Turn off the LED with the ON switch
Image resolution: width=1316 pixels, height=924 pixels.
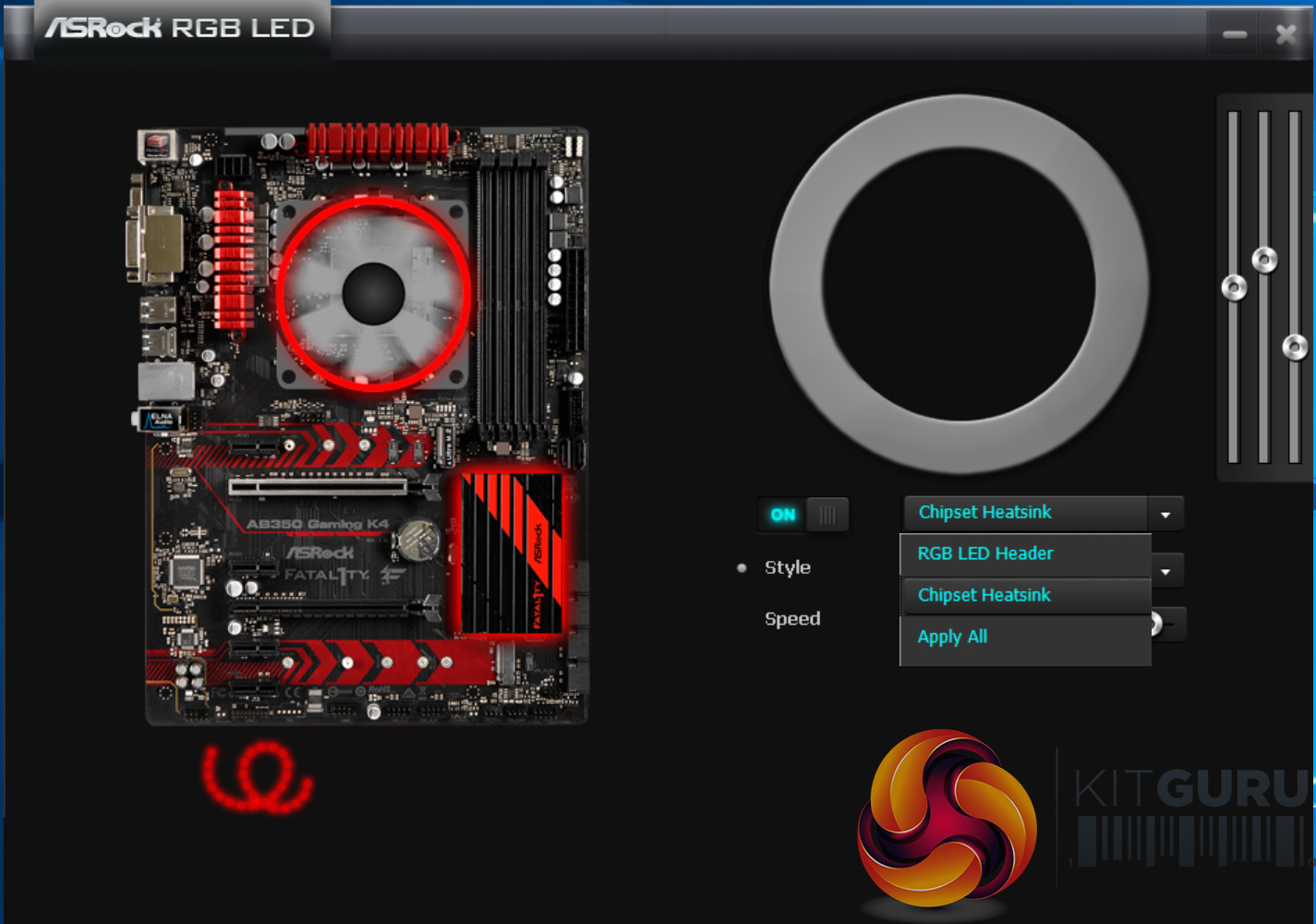(x=803, y=515)
